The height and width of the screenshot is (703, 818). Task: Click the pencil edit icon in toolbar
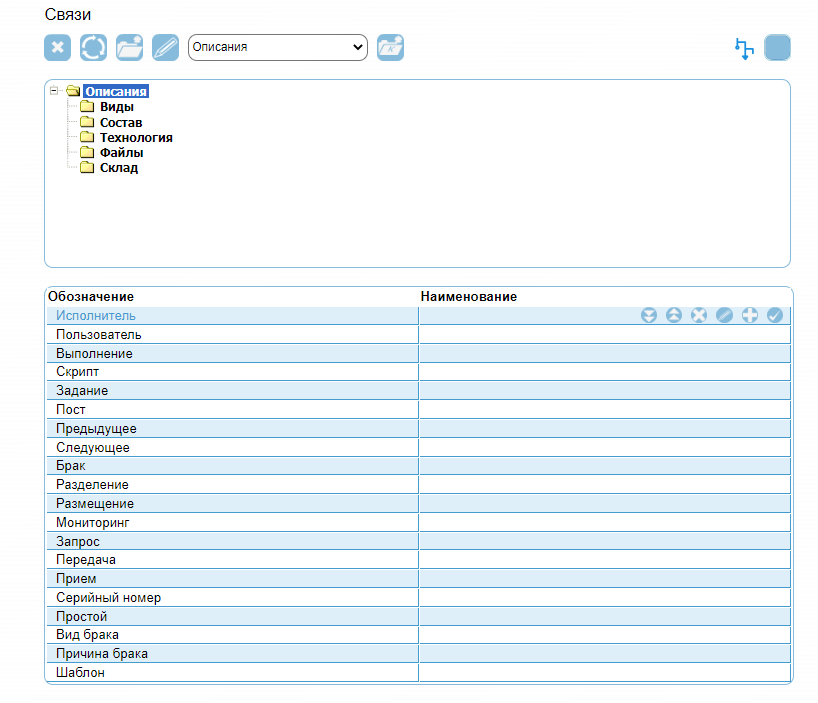coord(166,48)
